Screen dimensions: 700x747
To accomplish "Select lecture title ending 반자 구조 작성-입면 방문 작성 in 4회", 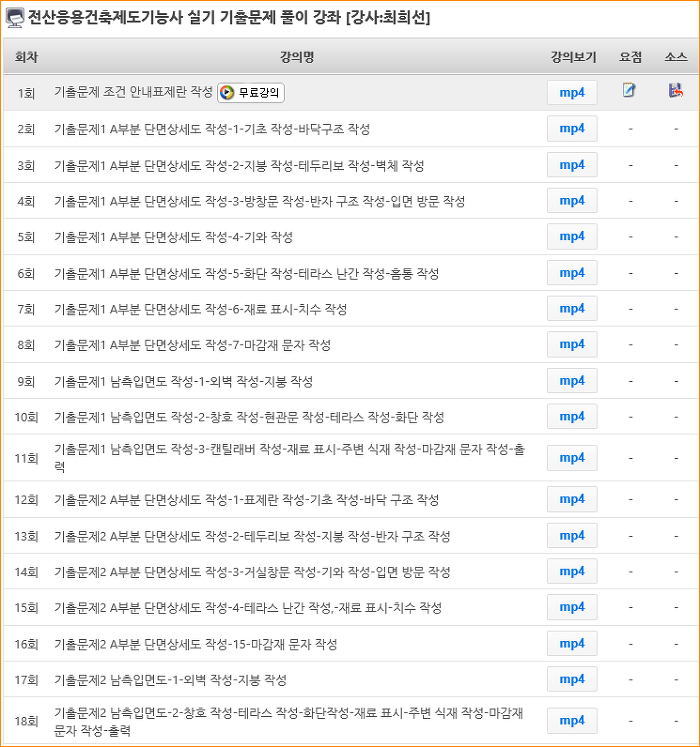I will (x=259, y=202).
